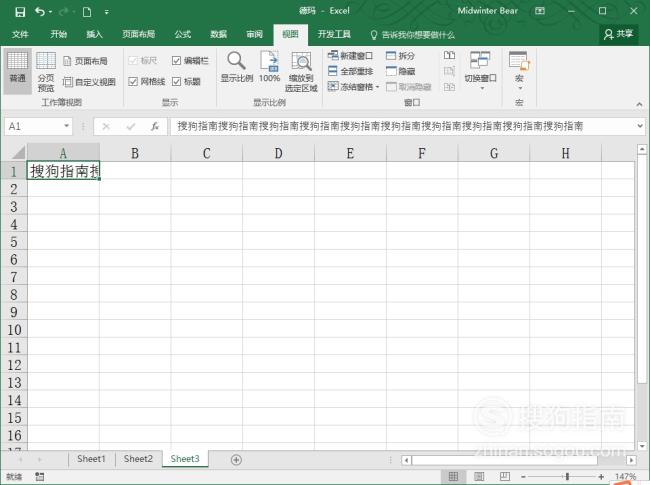Switch to Sheet1 tab
The image size is (650, 485).
point(91,459)
